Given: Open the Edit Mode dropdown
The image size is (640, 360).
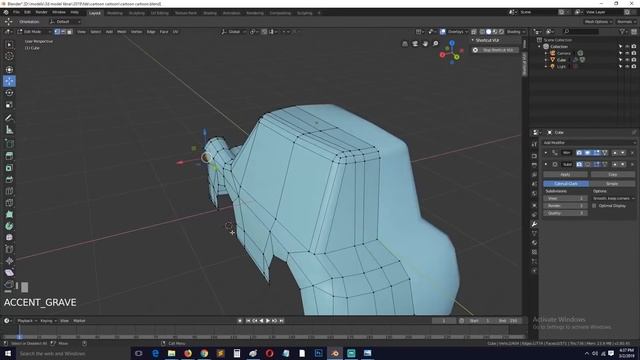Looking at the screenshot, I should (34, 32).
